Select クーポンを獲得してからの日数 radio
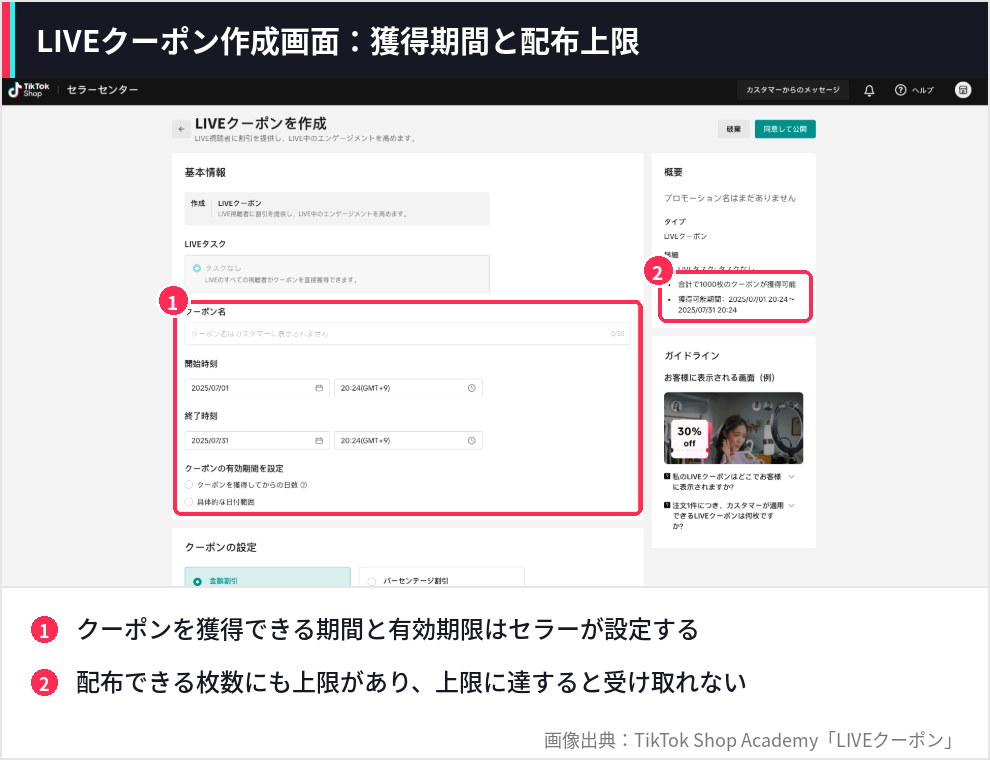990x760 pixels. pos(189,485)
